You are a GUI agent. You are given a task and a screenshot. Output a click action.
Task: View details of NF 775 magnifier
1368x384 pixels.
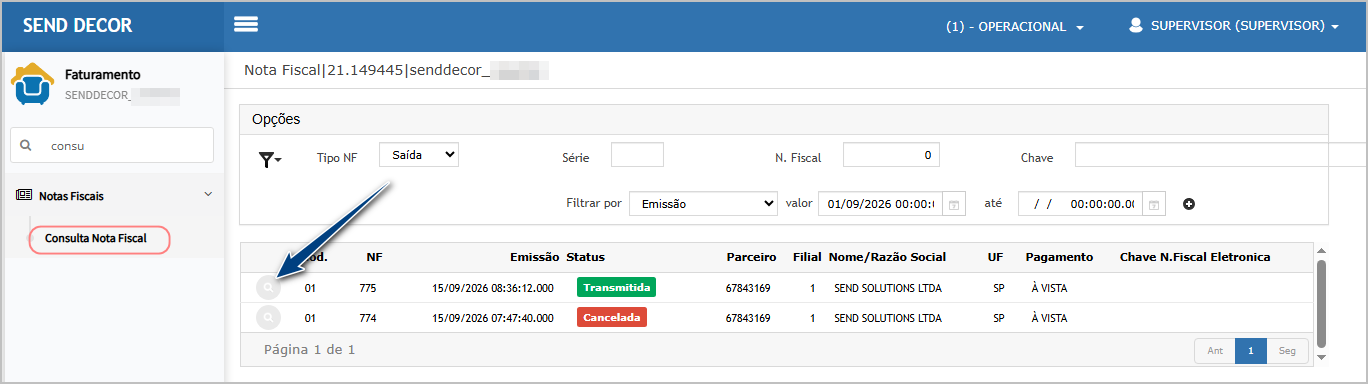[x=268, y=288]
